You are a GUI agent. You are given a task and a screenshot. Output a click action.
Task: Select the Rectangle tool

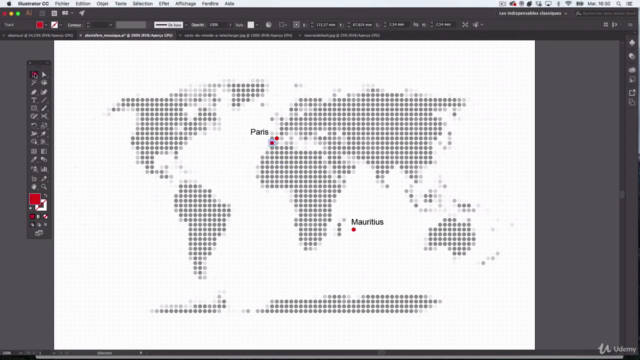click(34, 109)
